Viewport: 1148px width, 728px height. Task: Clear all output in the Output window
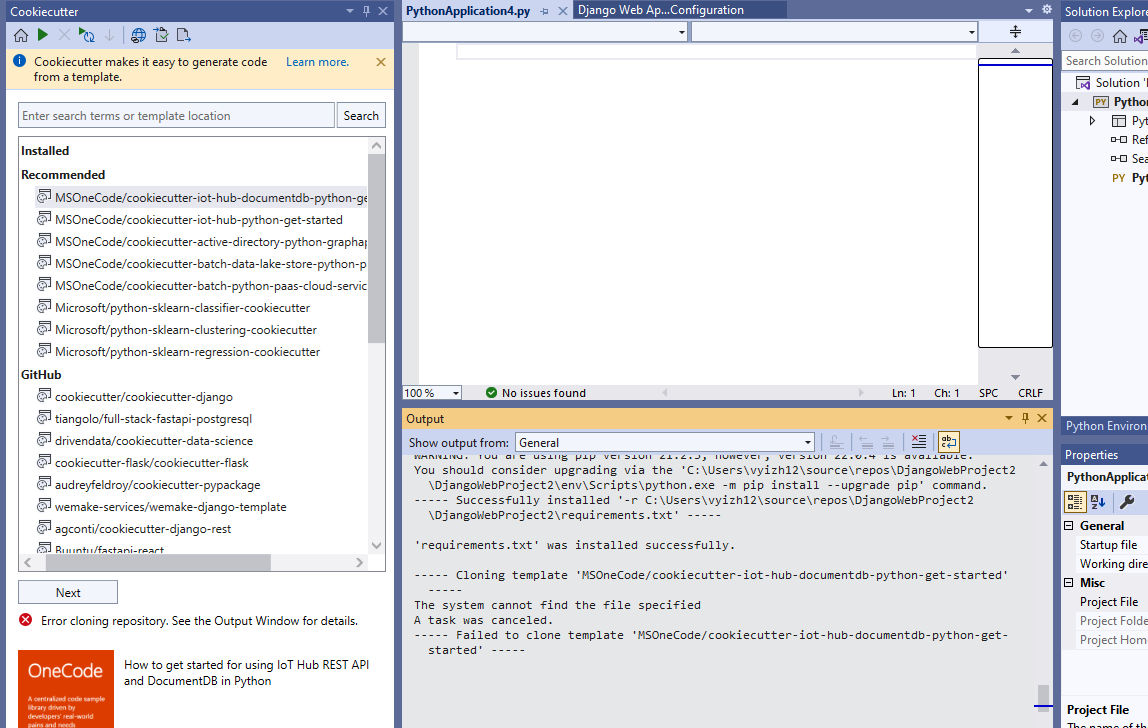tap(916, 441)
